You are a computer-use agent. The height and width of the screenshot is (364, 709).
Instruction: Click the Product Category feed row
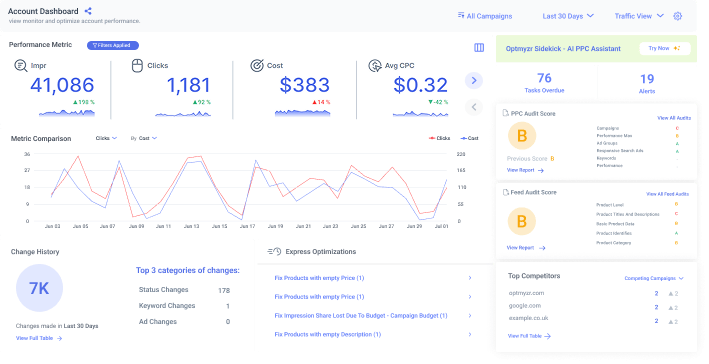tap(637, 243)
